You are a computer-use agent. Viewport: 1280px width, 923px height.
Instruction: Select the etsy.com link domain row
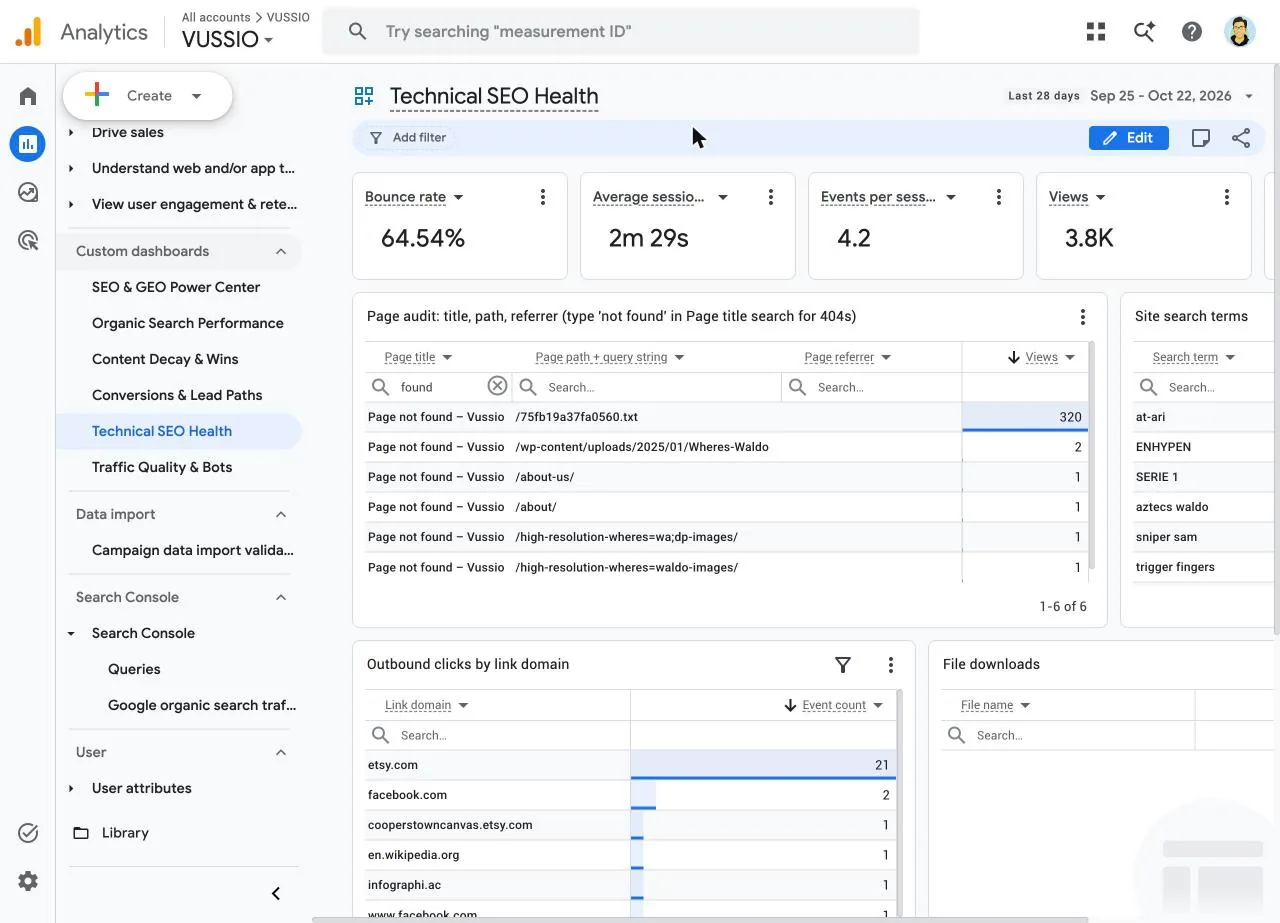point(630,765)
